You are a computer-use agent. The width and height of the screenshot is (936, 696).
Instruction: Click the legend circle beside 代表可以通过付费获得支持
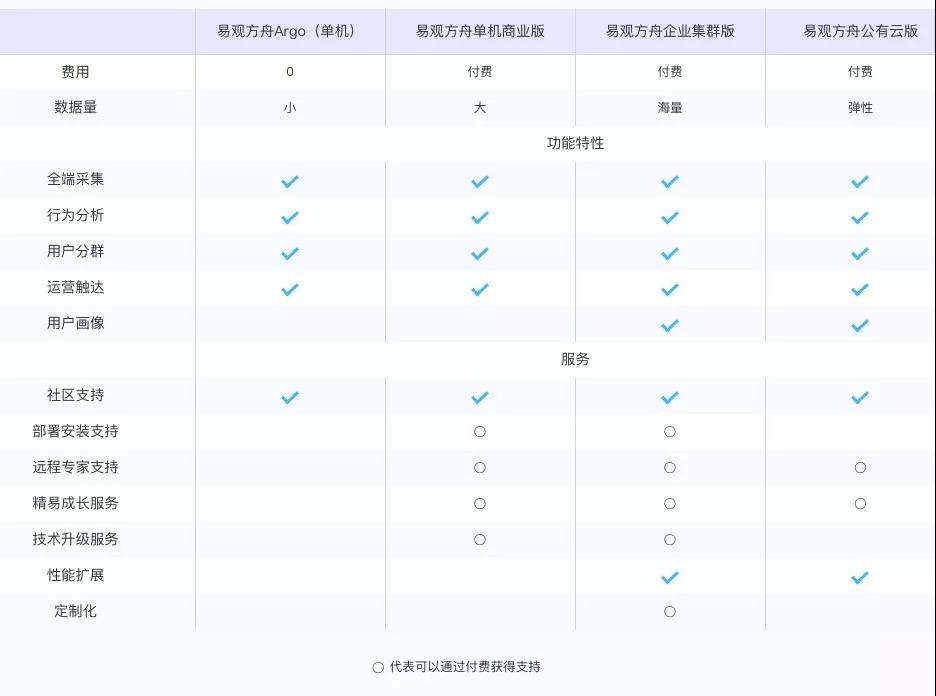click(x=378, y=667)
